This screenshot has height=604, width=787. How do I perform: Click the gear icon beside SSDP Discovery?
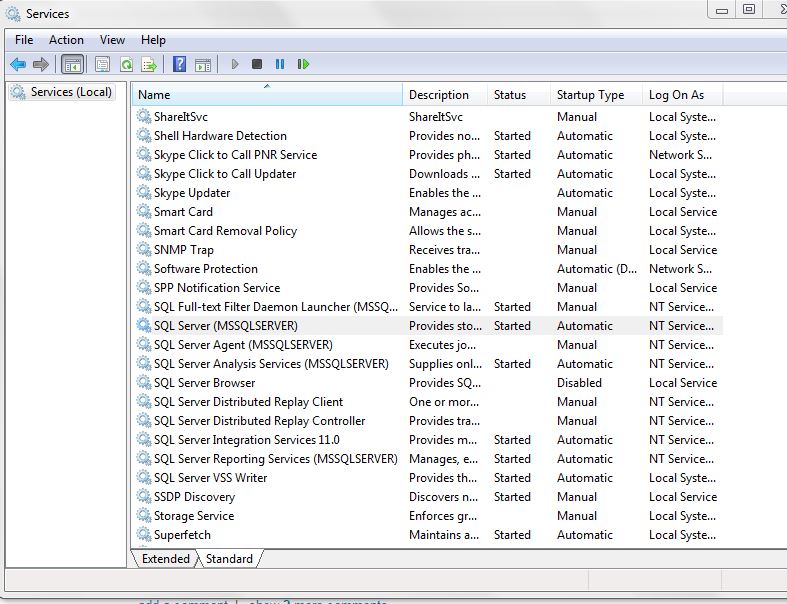click(144, 497)
